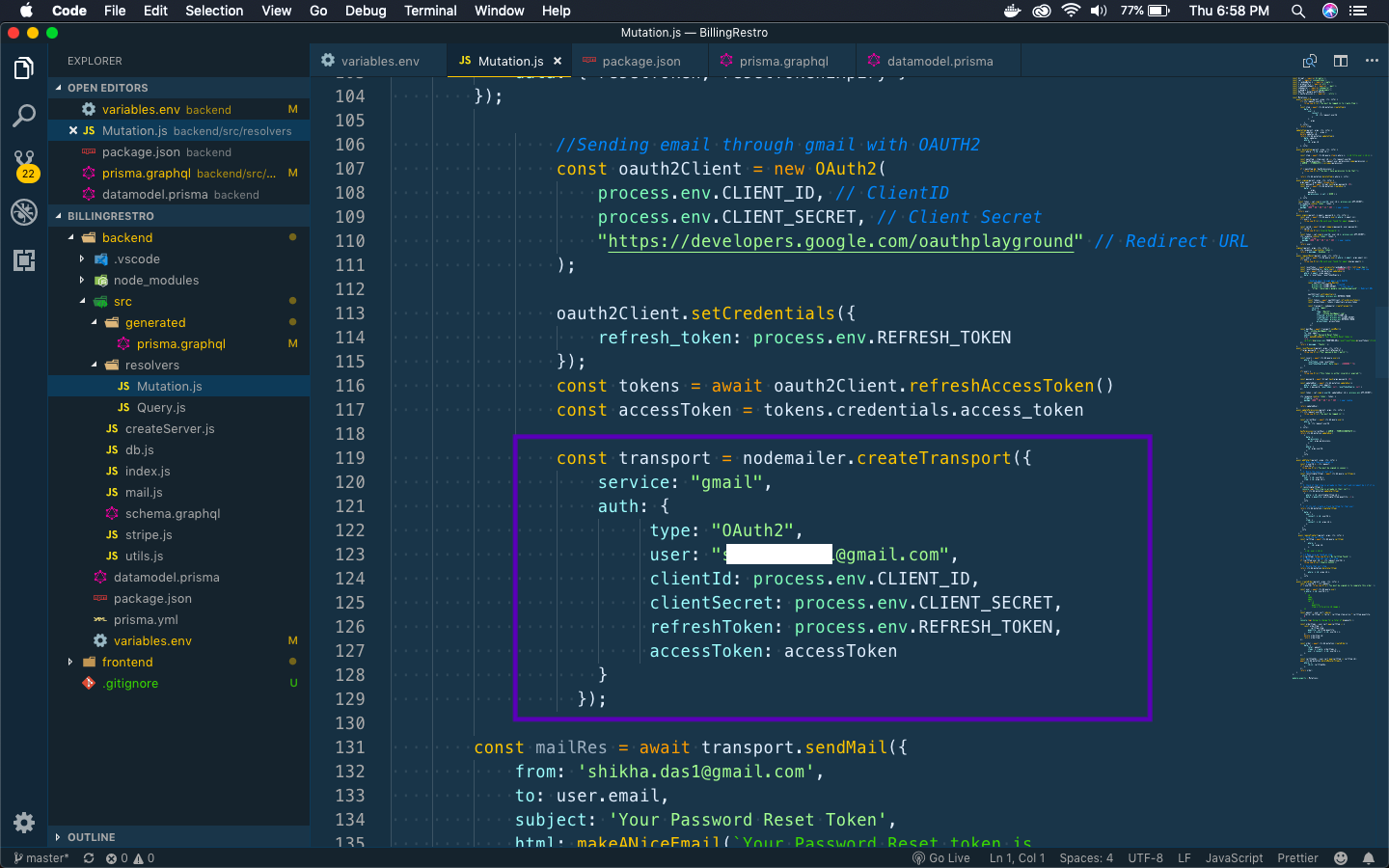
Task: Open Source Control view with 22 badge
Action: point(24,165)
